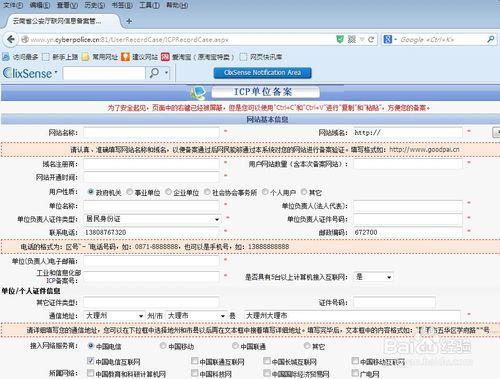Image resolution: width=500 pixels, height=379 pixels.
Task: Toggle 中国电信互联网 checkbox
Action: pos(90,361)
